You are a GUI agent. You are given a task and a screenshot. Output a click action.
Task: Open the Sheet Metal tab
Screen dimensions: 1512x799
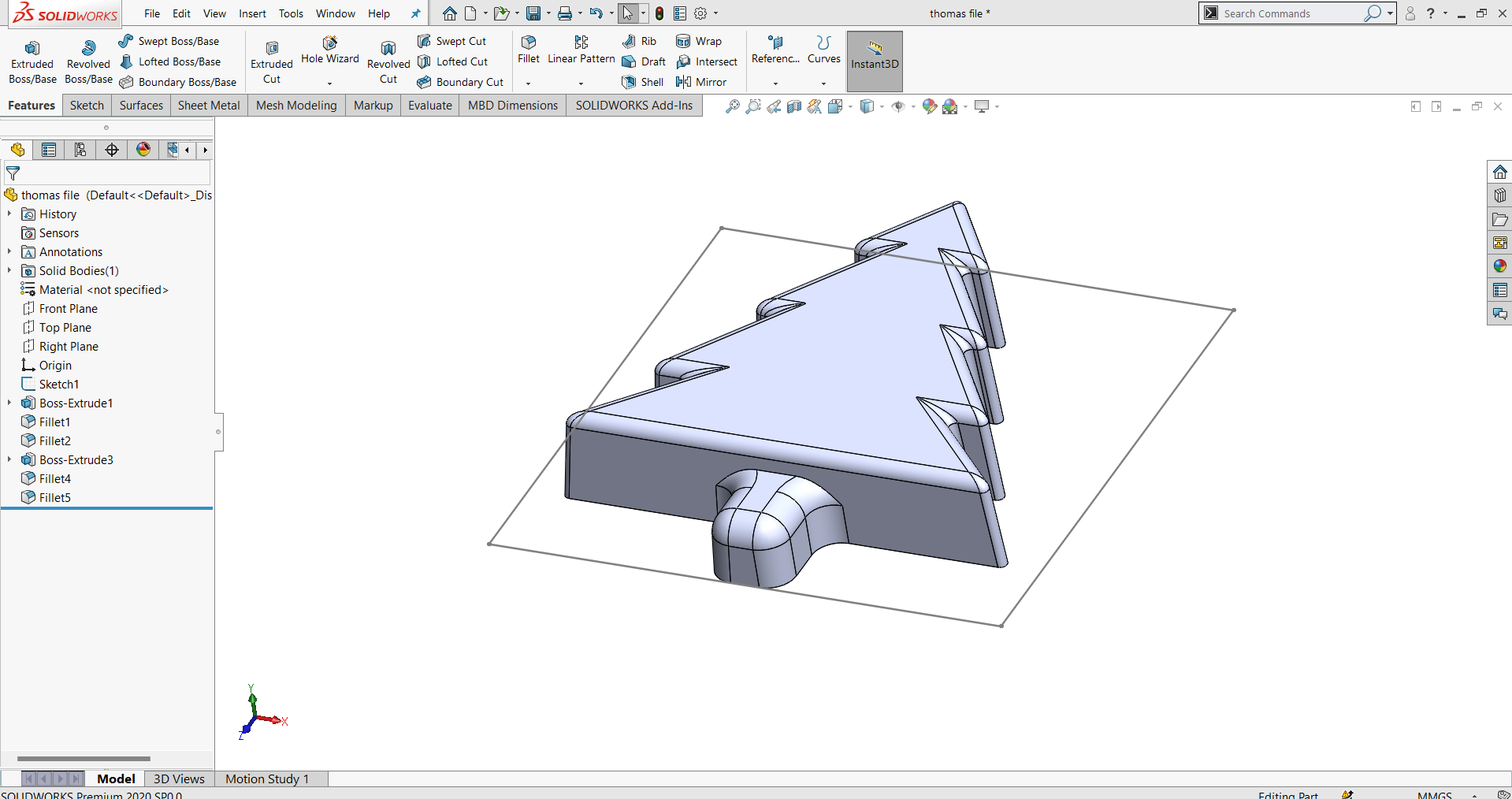(x=209, y=106)
